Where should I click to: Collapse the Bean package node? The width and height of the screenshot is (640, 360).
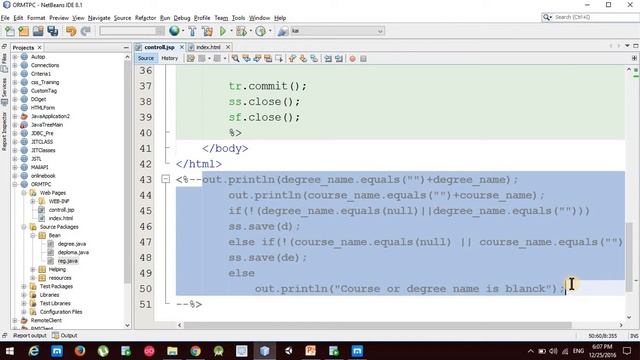tap(33, 236)
